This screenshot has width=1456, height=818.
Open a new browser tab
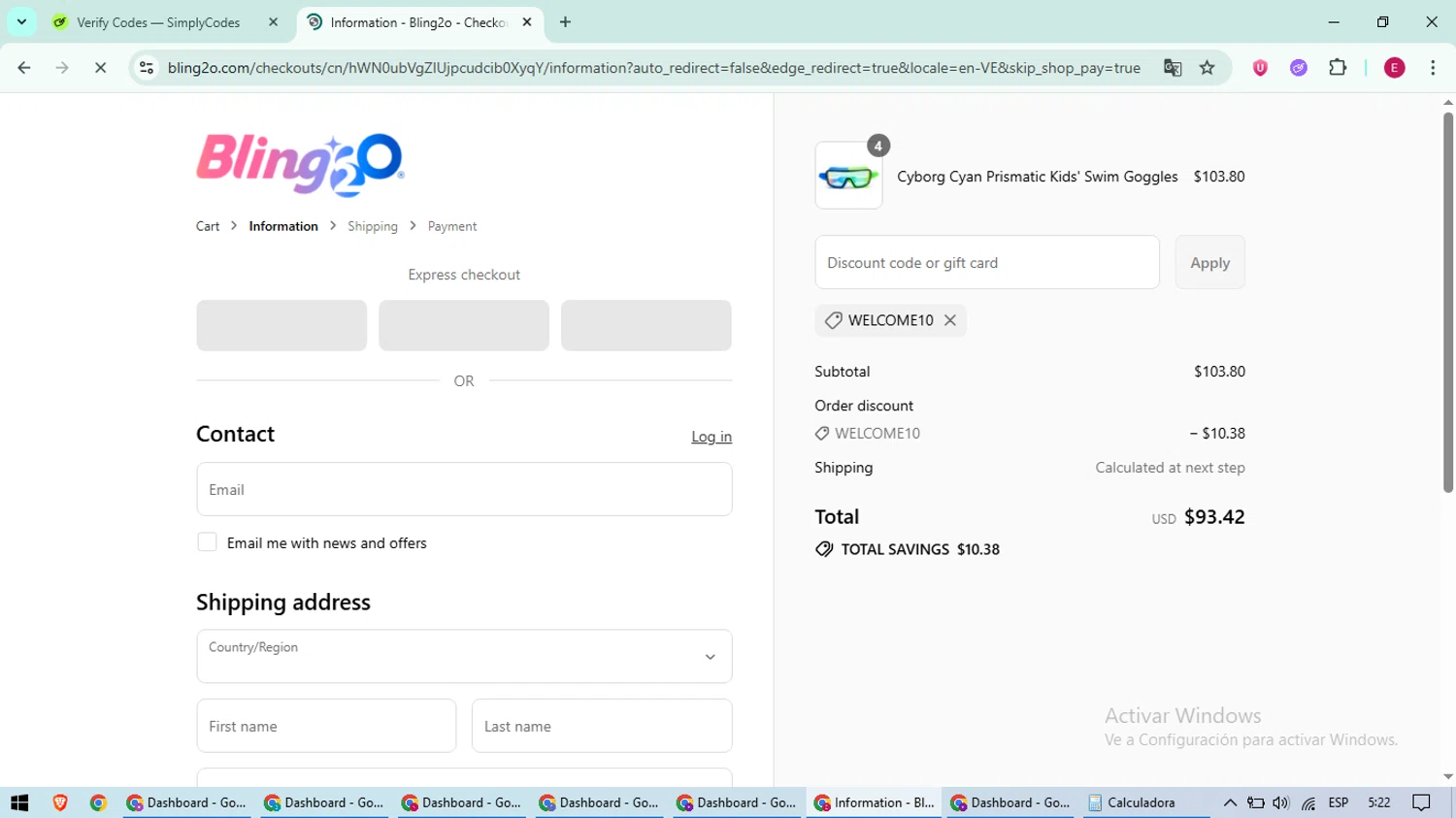pos(566,22)
